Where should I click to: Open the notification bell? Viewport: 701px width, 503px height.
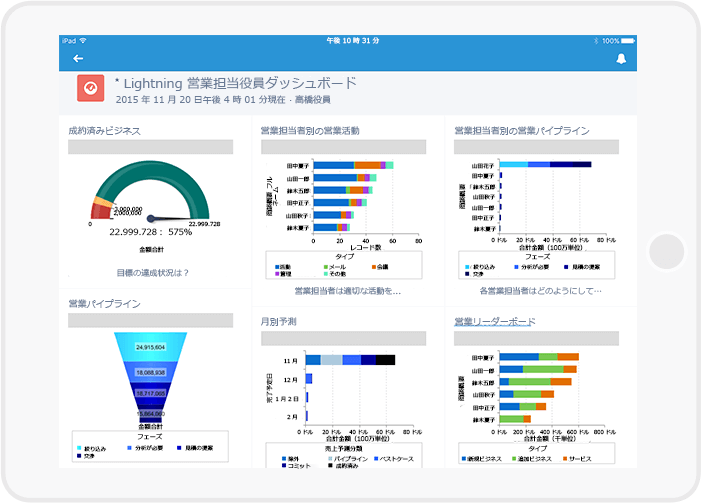coord(621,59)
